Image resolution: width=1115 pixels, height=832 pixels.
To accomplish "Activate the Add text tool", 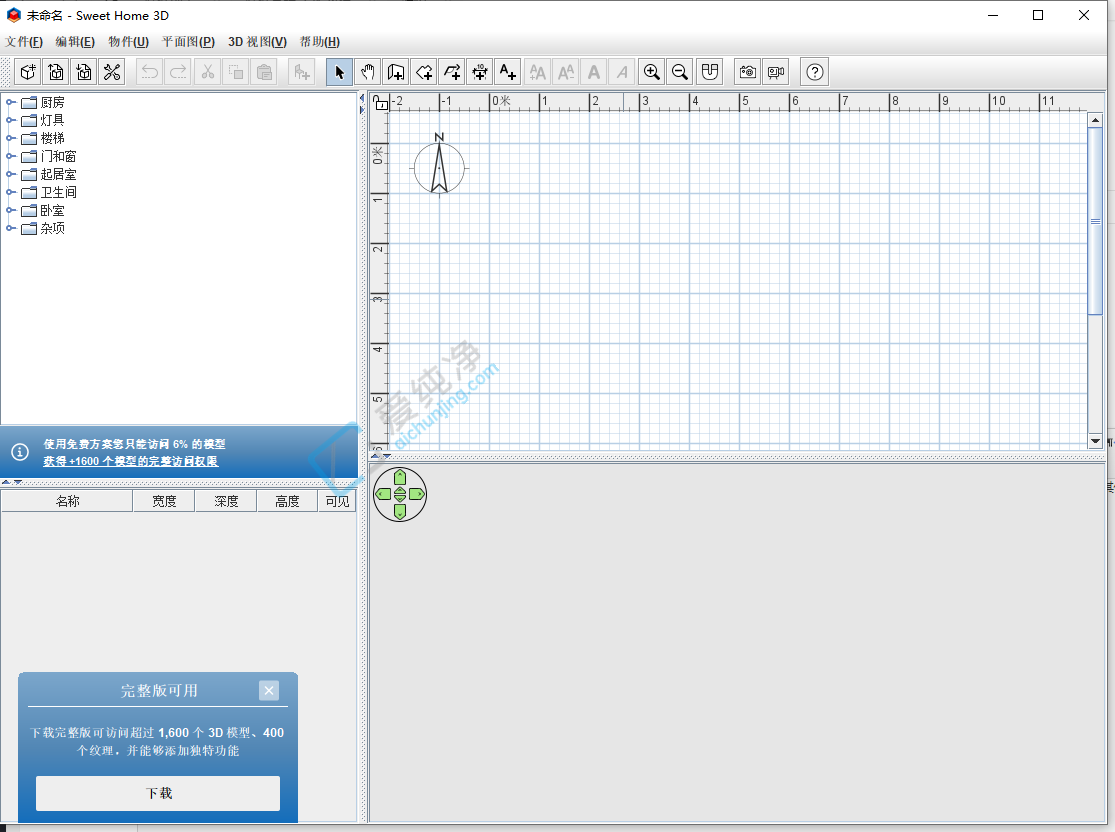I will [508, 72].
